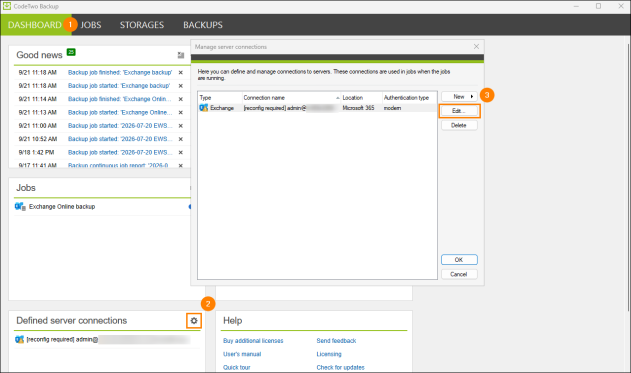Open 'Backup job finished: Exchange backup' link
The image size is (631, 373).
point(120,72)
